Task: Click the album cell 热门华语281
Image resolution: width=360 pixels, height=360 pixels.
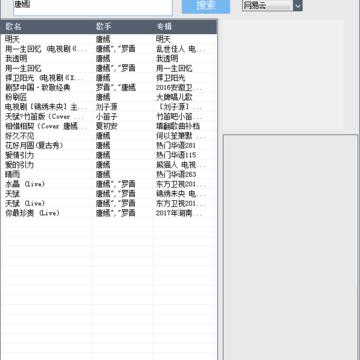Action: [x=176, y=145]
